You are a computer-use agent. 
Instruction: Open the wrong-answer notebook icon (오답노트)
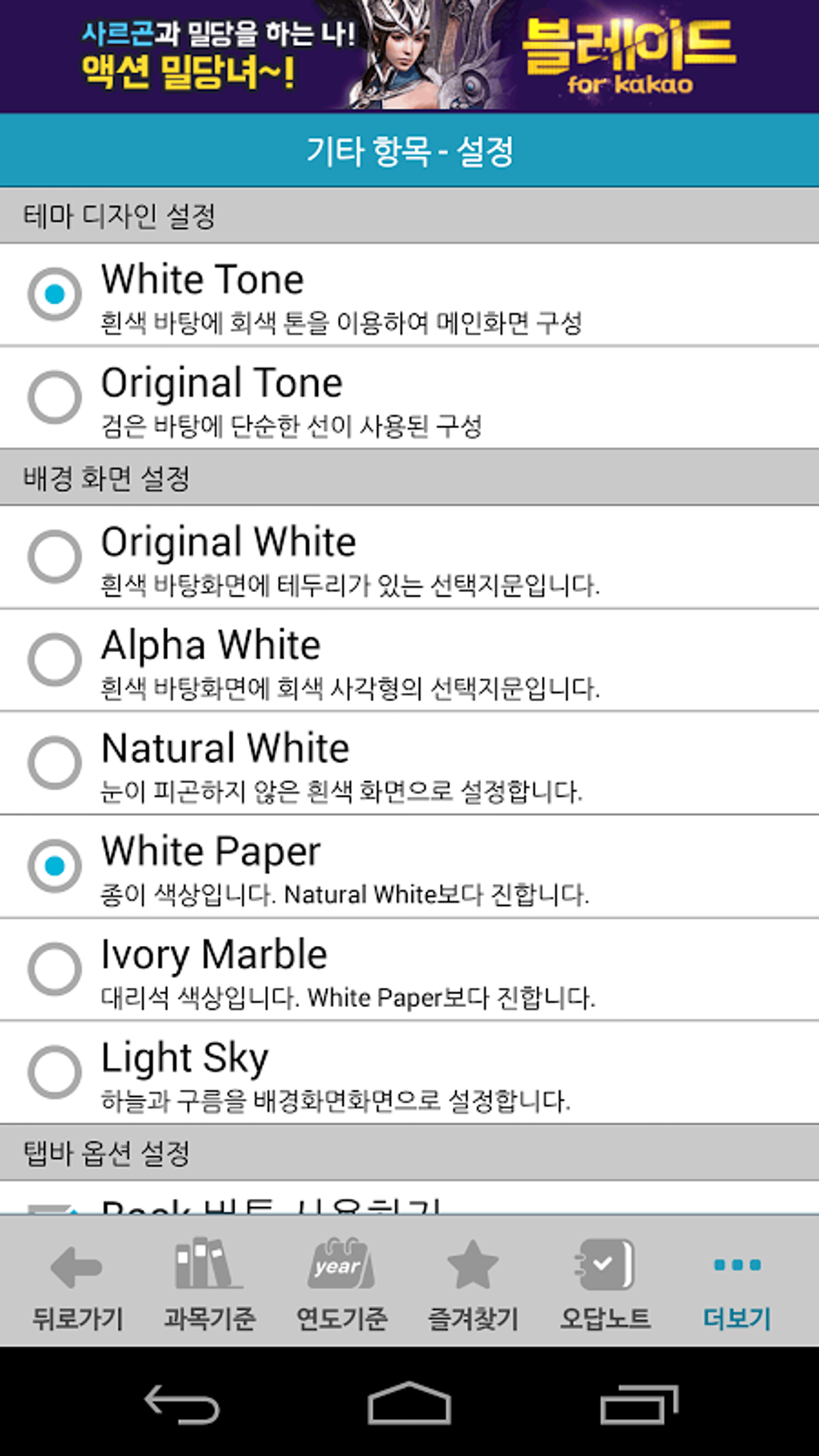605,1265
